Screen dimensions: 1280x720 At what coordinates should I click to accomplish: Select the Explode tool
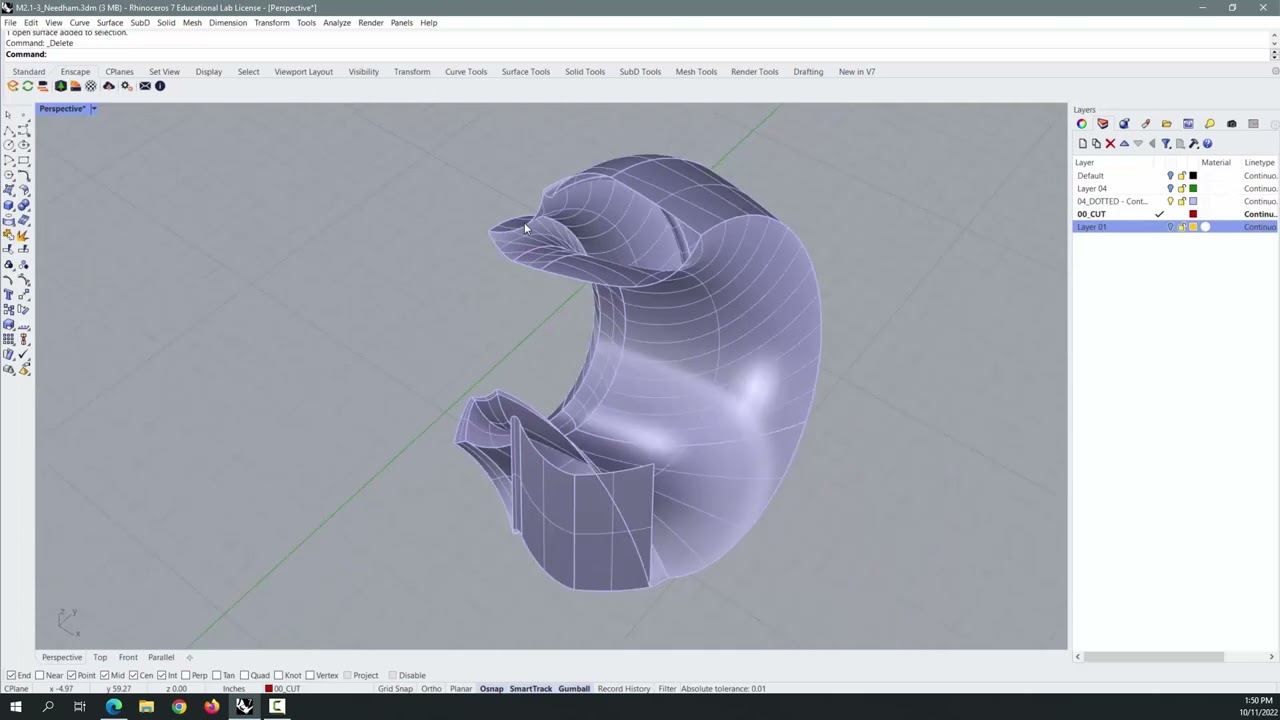coord(23,234)
